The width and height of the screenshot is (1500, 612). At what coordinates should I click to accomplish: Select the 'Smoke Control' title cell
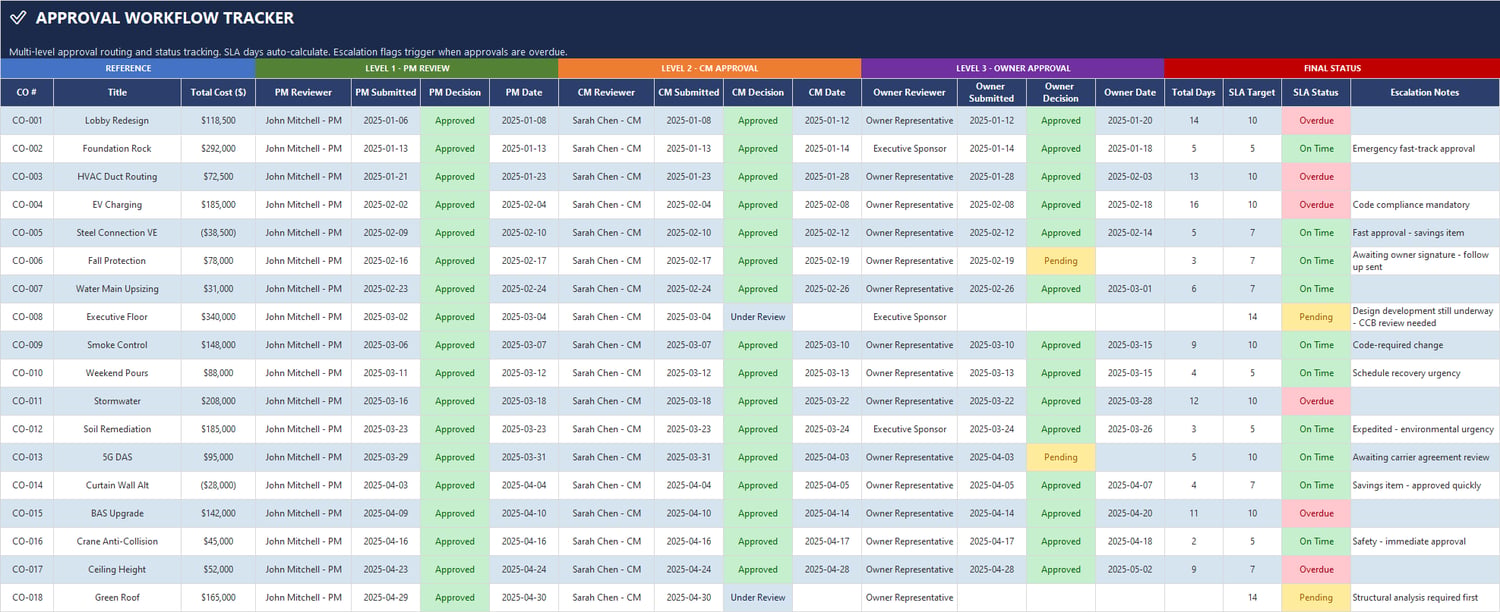tap(118, 344)
